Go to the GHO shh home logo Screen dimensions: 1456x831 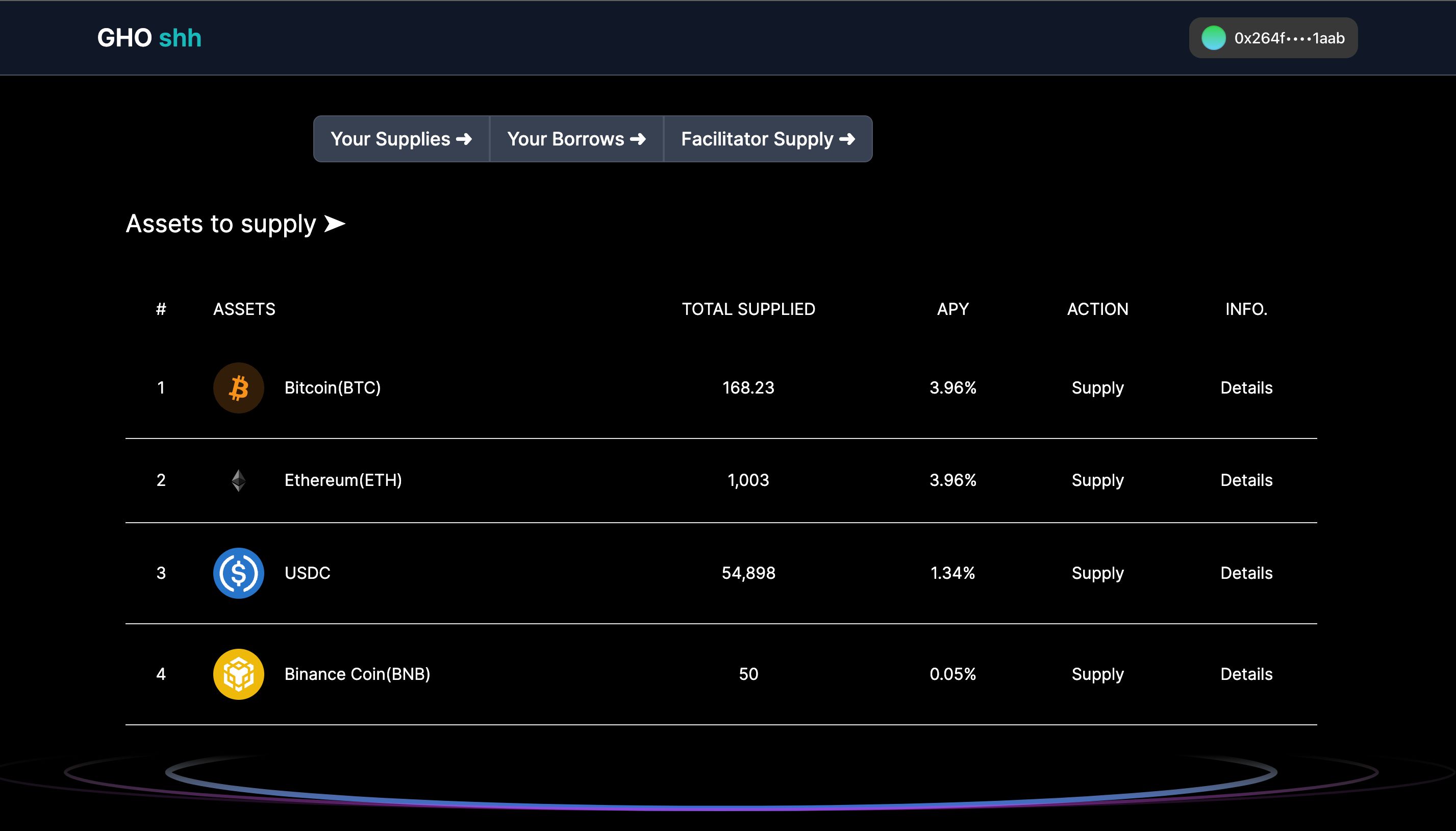point(149,38)
